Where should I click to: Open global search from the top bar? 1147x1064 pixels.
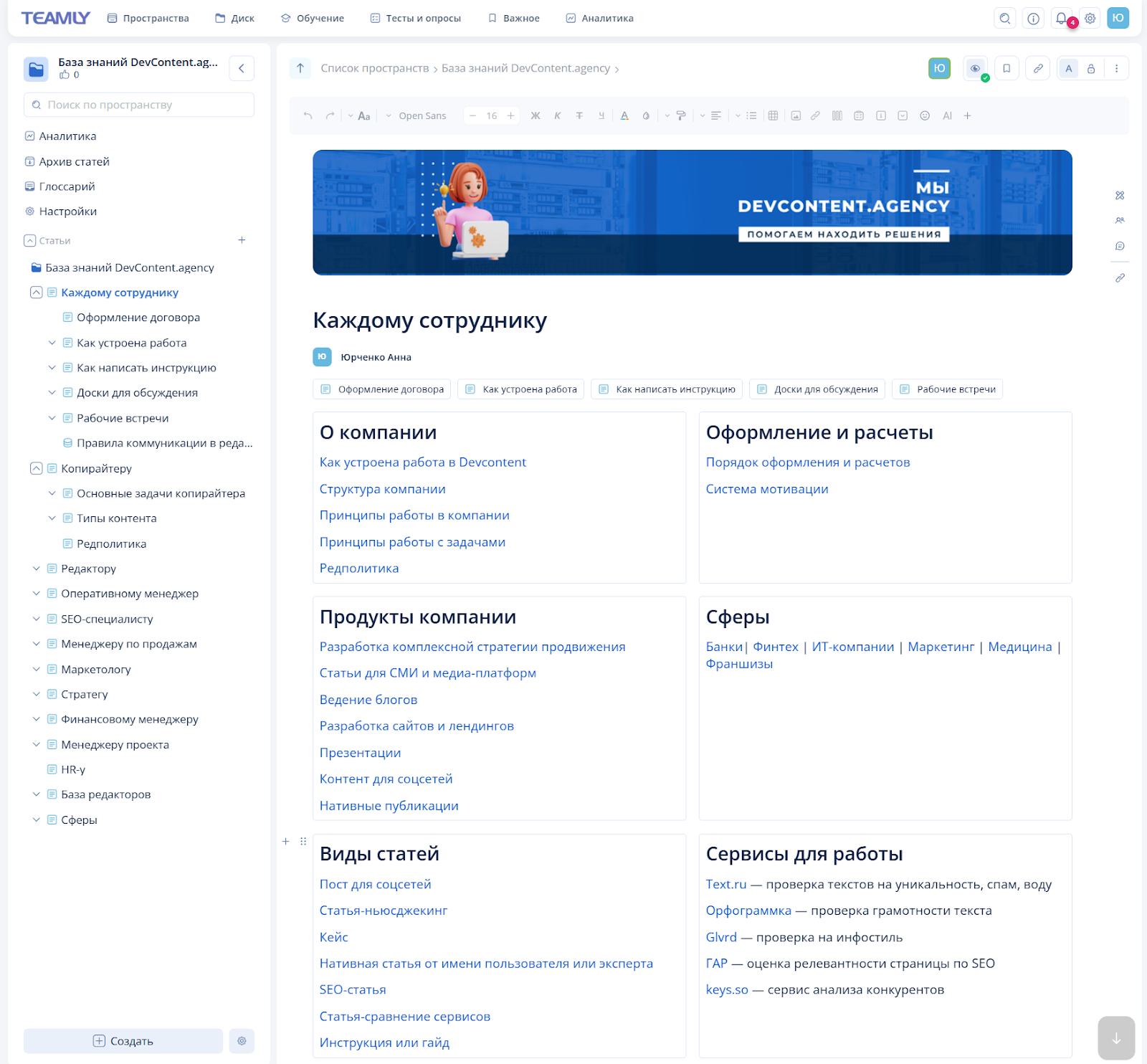coord(1005,18)
